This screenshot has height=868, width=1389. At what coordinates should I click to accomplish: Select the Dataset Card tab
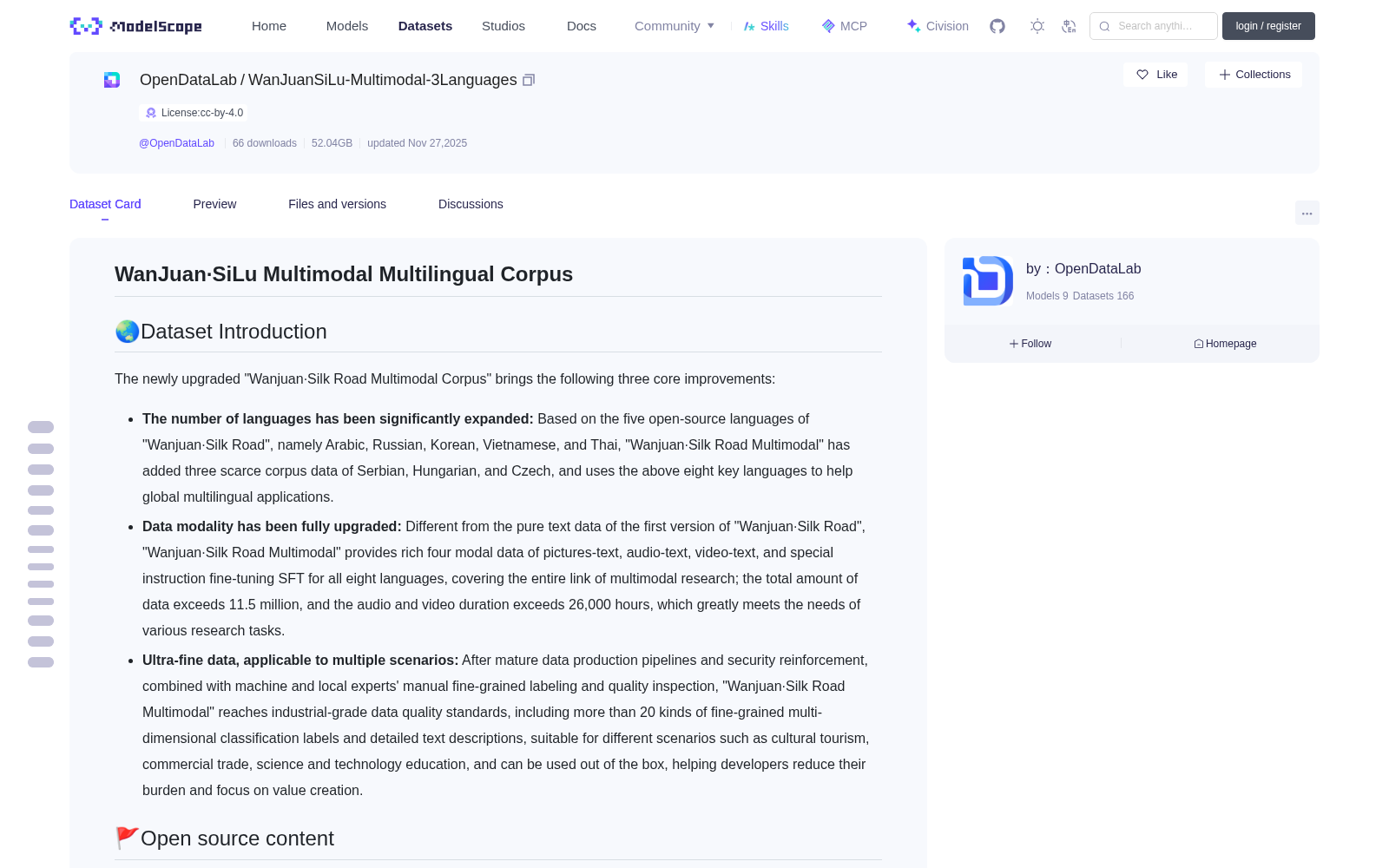[105, 204]
